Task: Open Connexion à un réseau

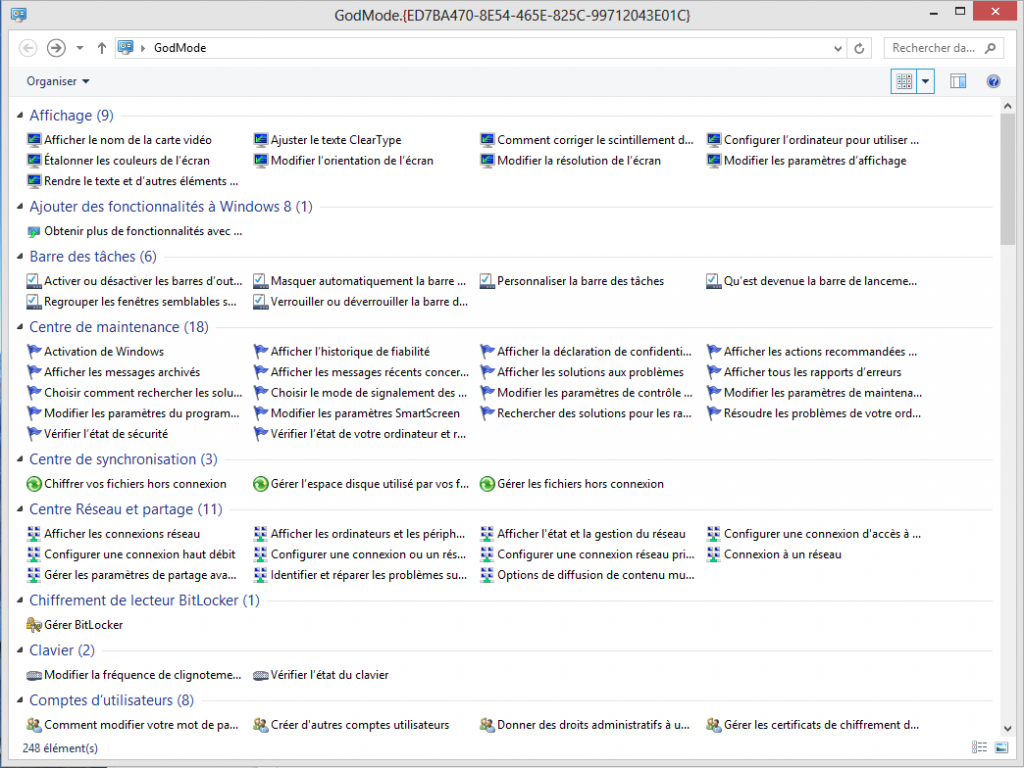Action: (x=782, y=555)
